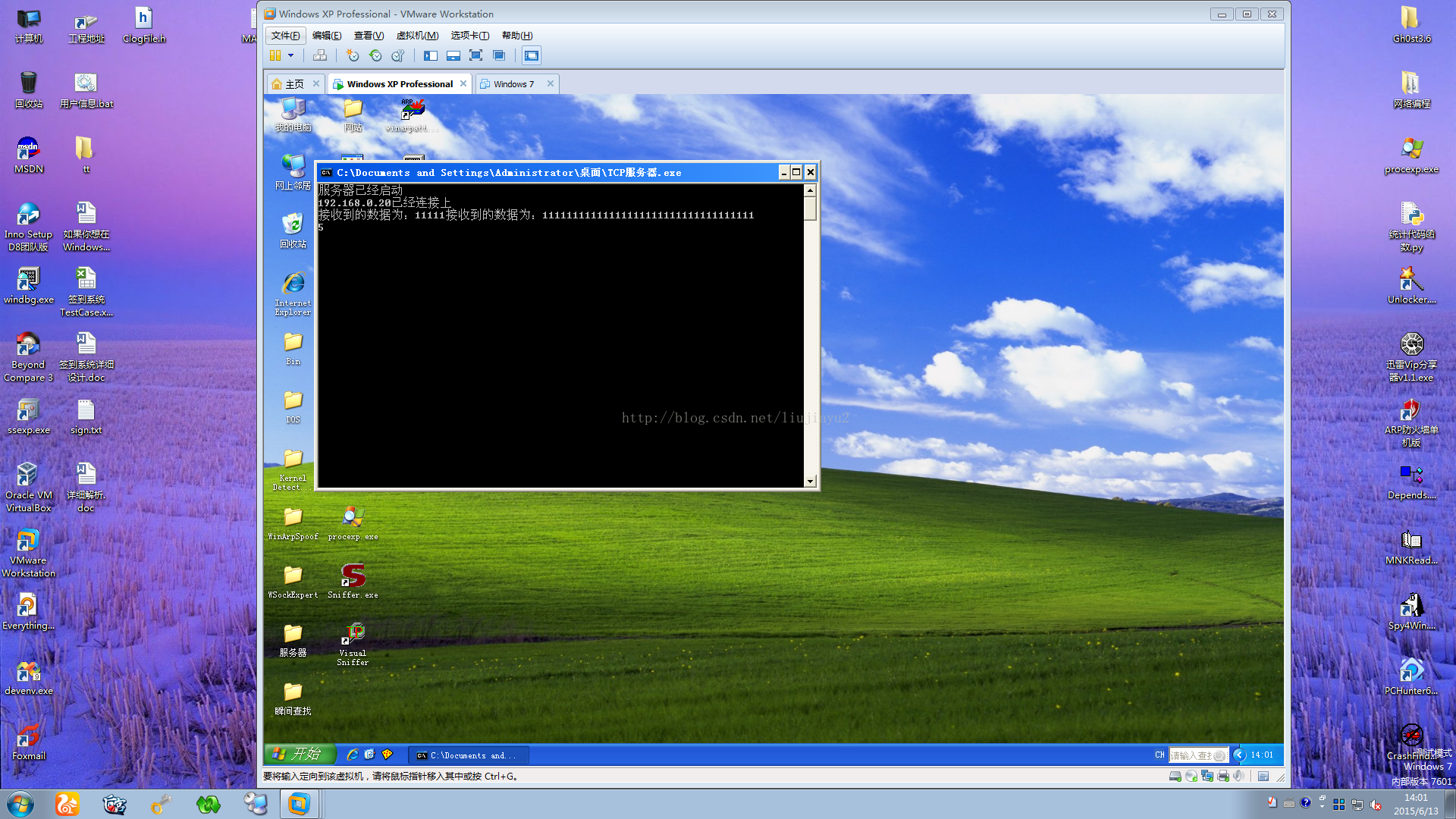Viewport: 1456px width, 819px height.
Task: Open the power options dropdown arrow
Action: [x=290, y=55]
